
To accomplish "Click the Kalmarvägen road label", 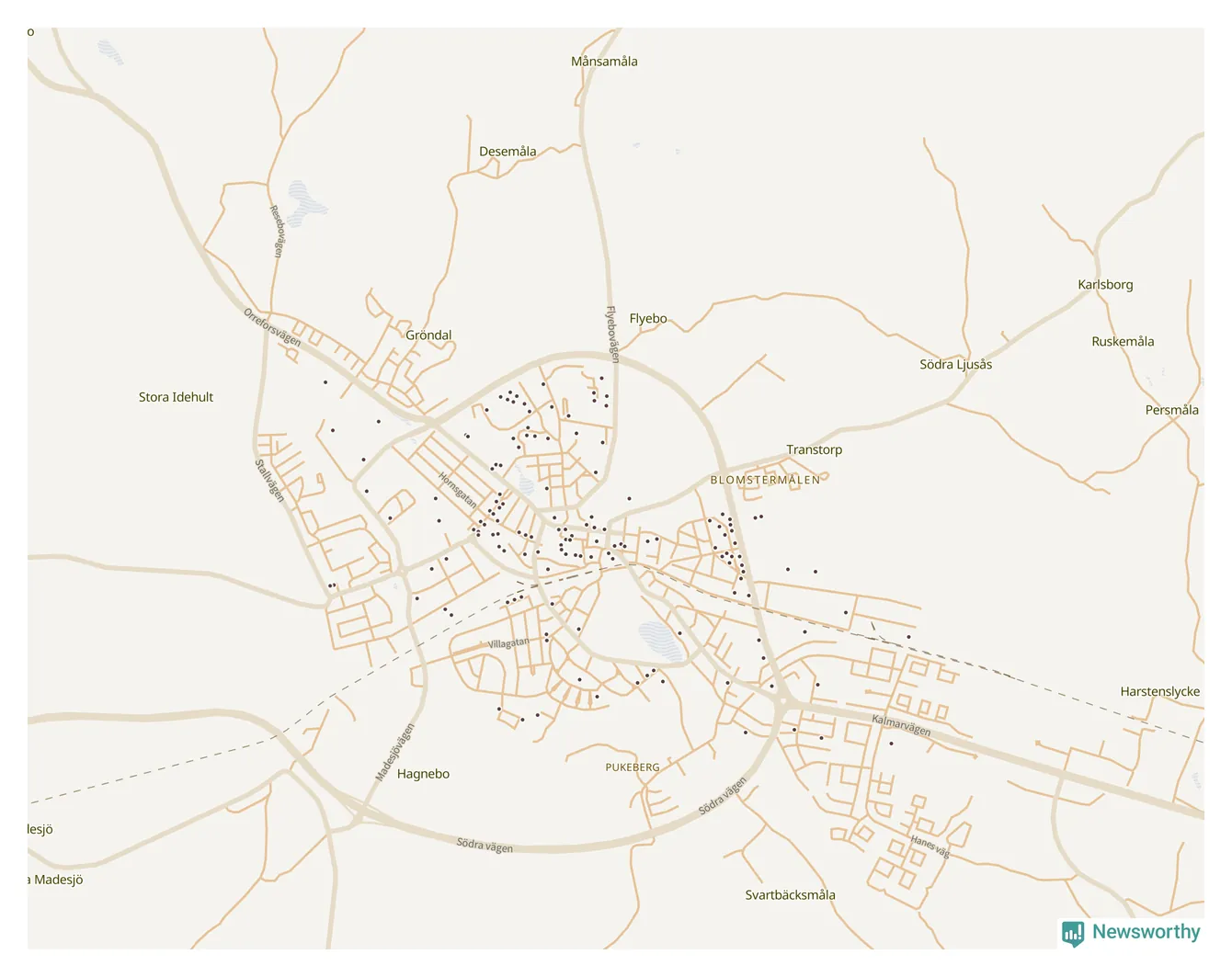I will click(901, 725).
